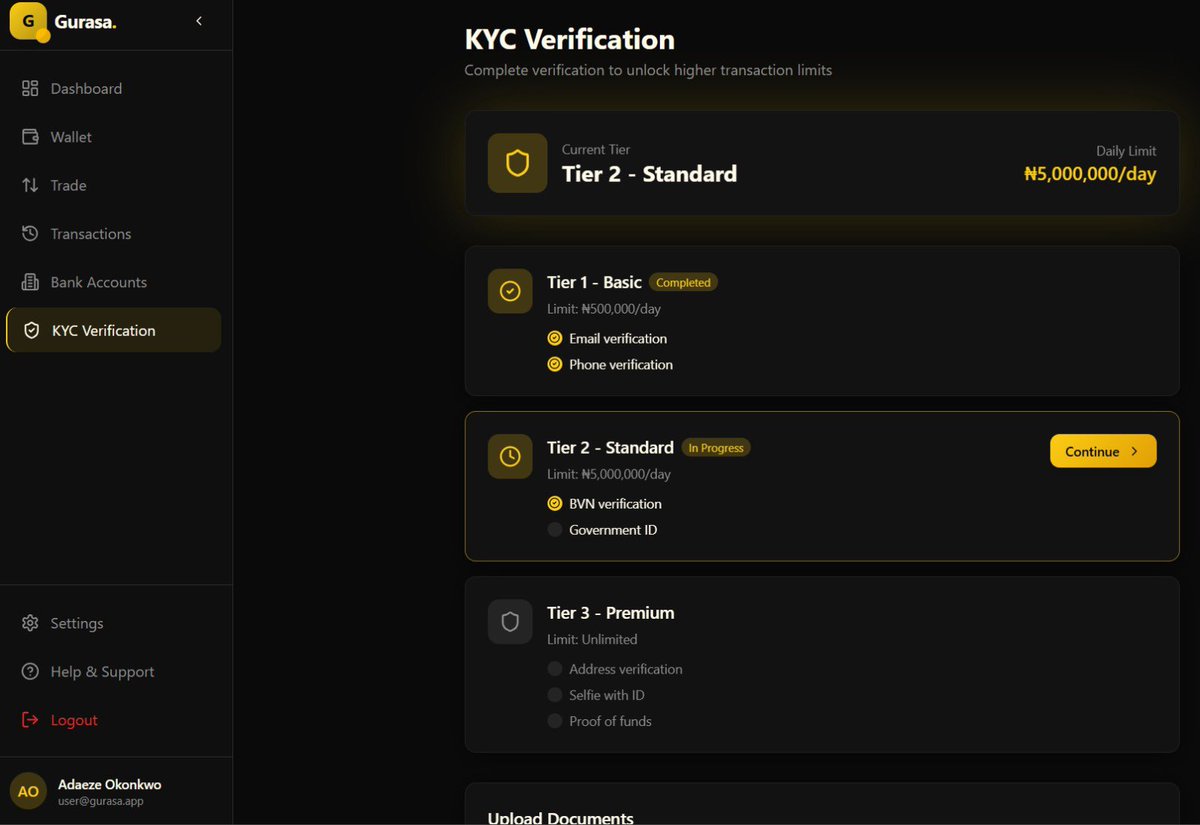Click the KYC Verification shield icon in the sidebar

tap(31, 330)
